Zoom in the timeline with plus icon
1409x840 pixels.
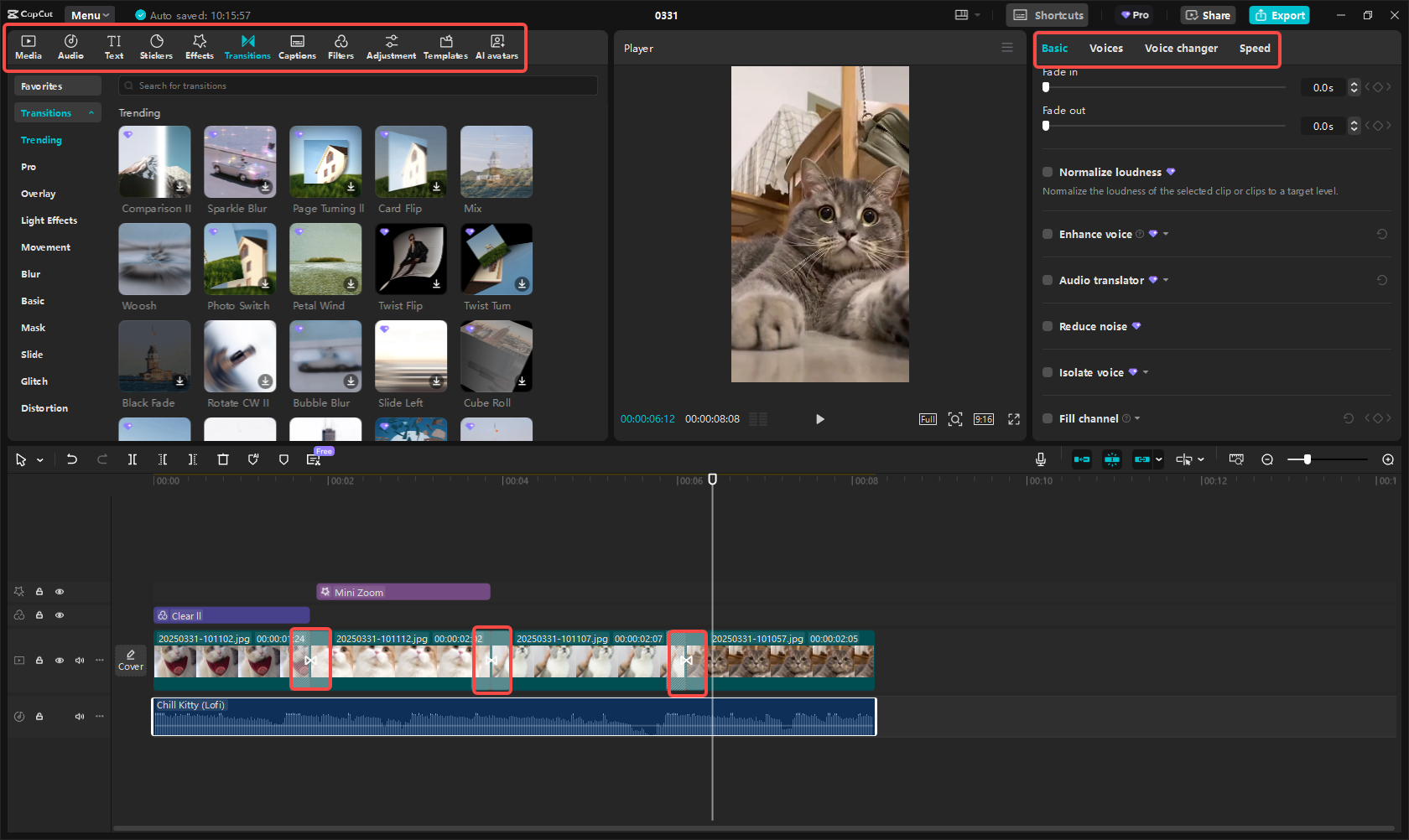(1388, 459)
